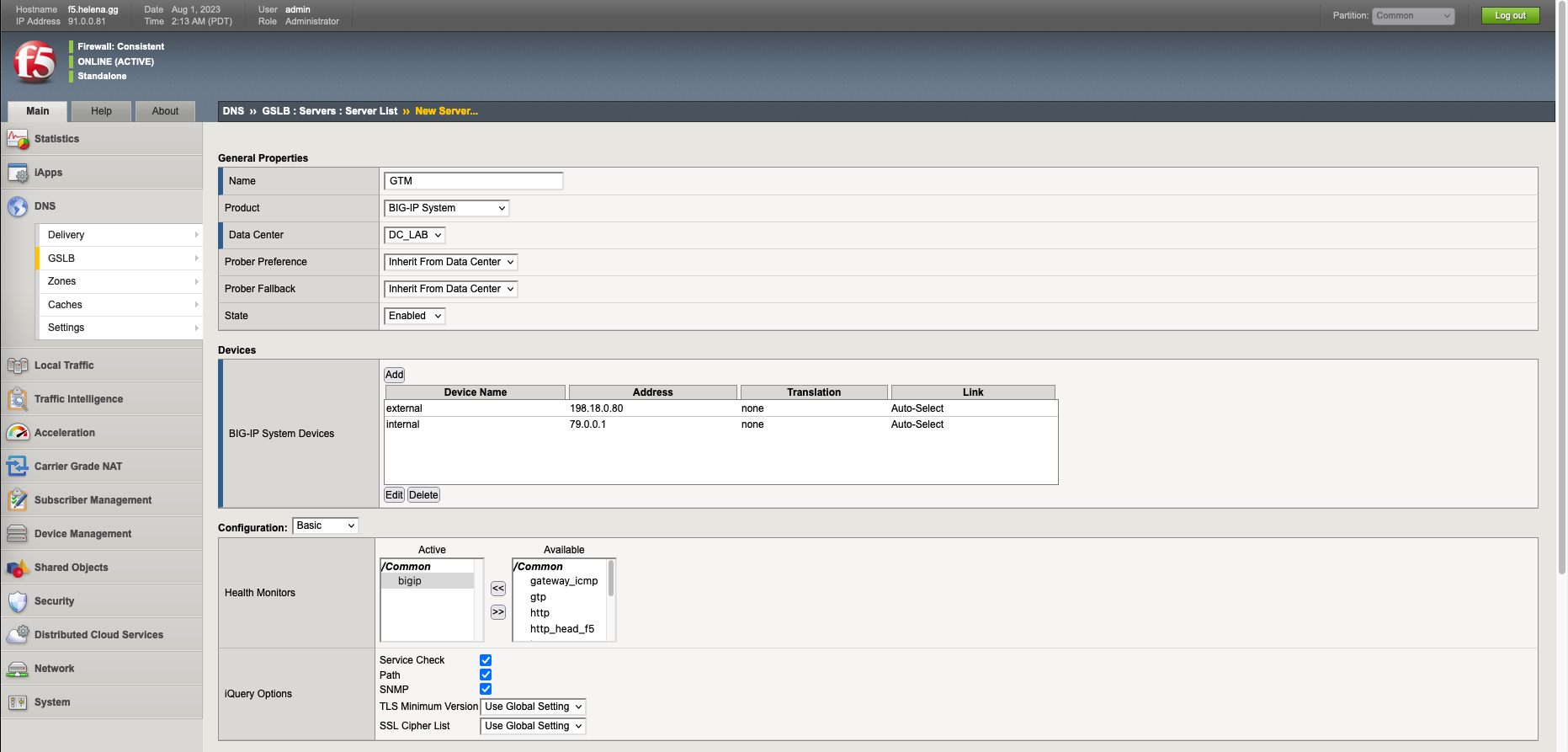This screenshot has width=1568, height=752.
Task: Disable the SNMP checkbox
Action: click(486, 689)
